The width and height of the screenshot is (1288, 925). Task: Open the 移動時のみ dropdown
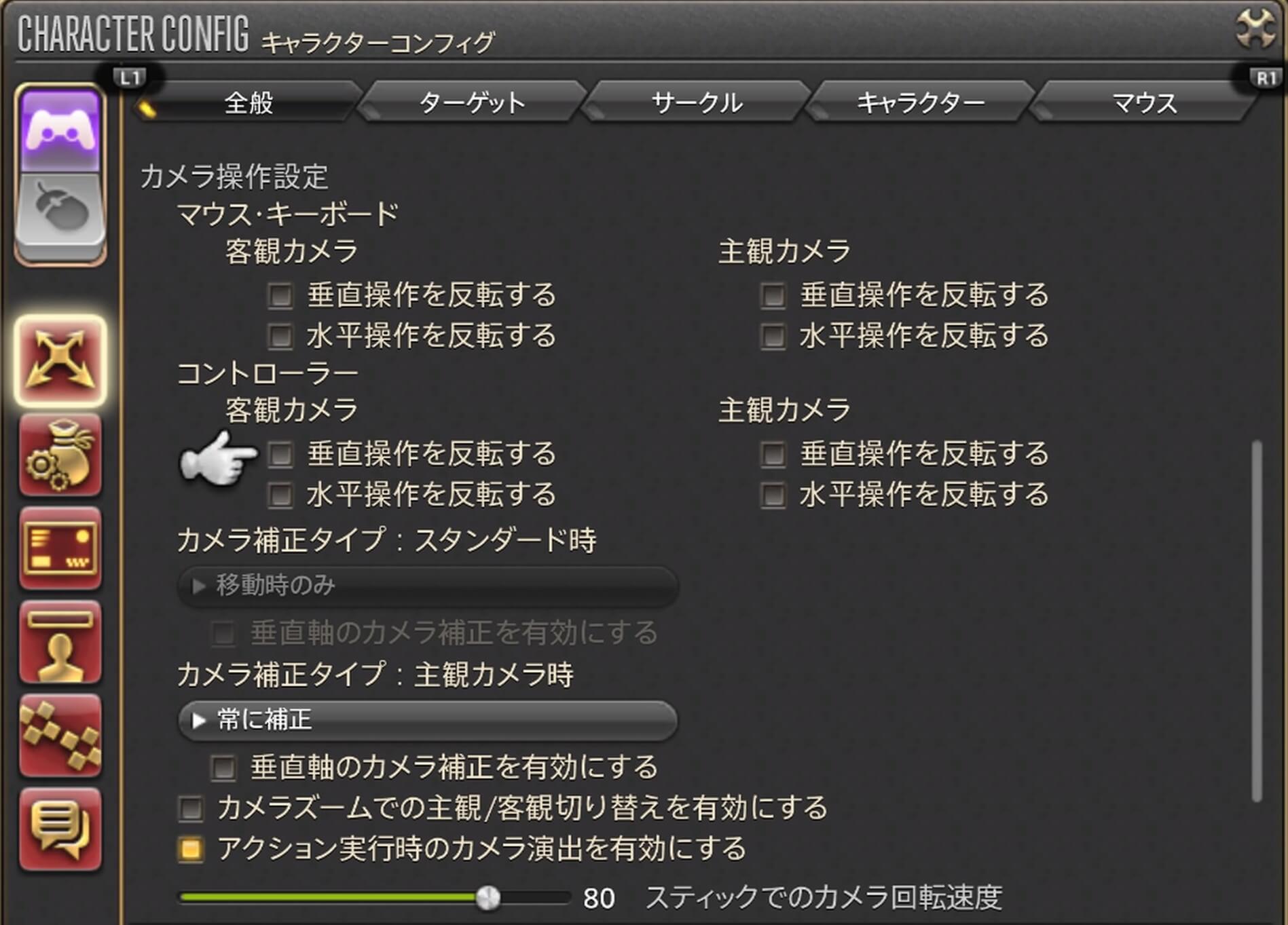428,586
